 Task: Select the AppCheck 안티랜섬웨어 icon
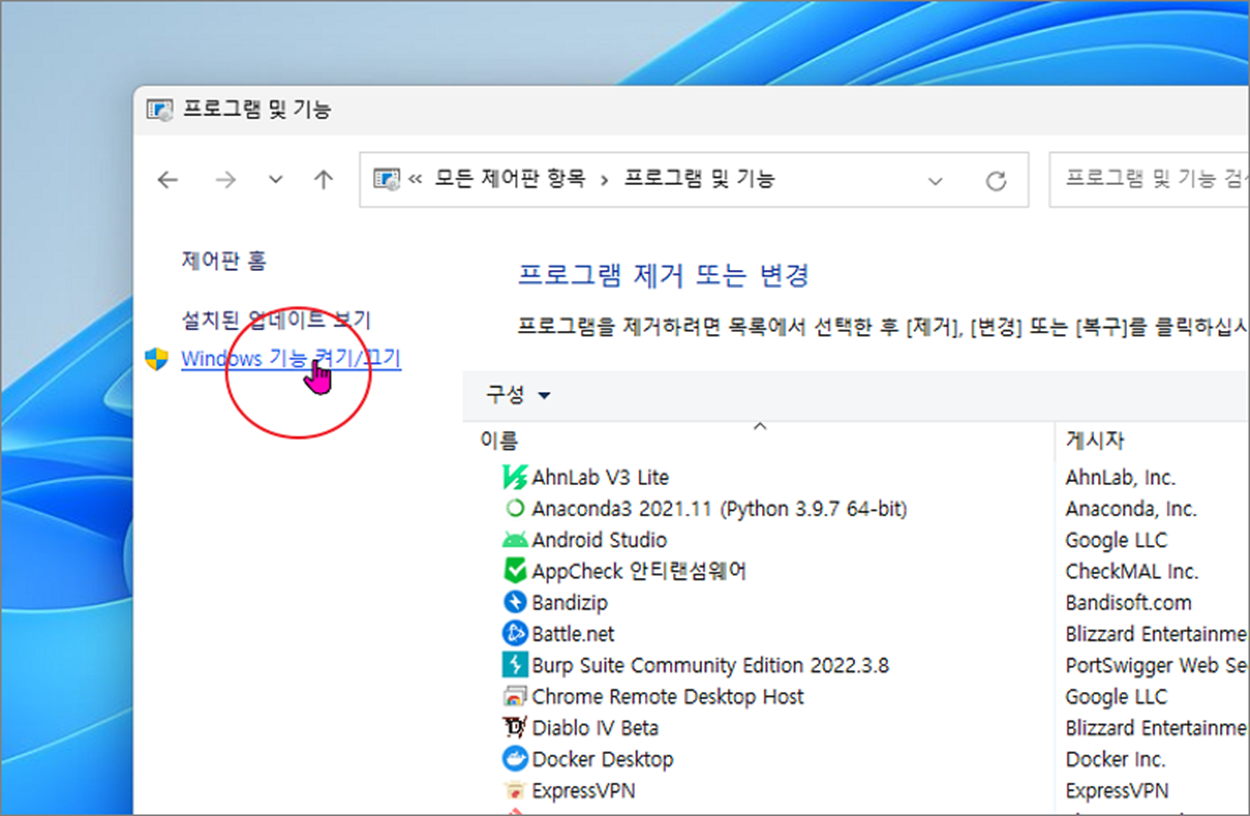click(x=515, y=571)
